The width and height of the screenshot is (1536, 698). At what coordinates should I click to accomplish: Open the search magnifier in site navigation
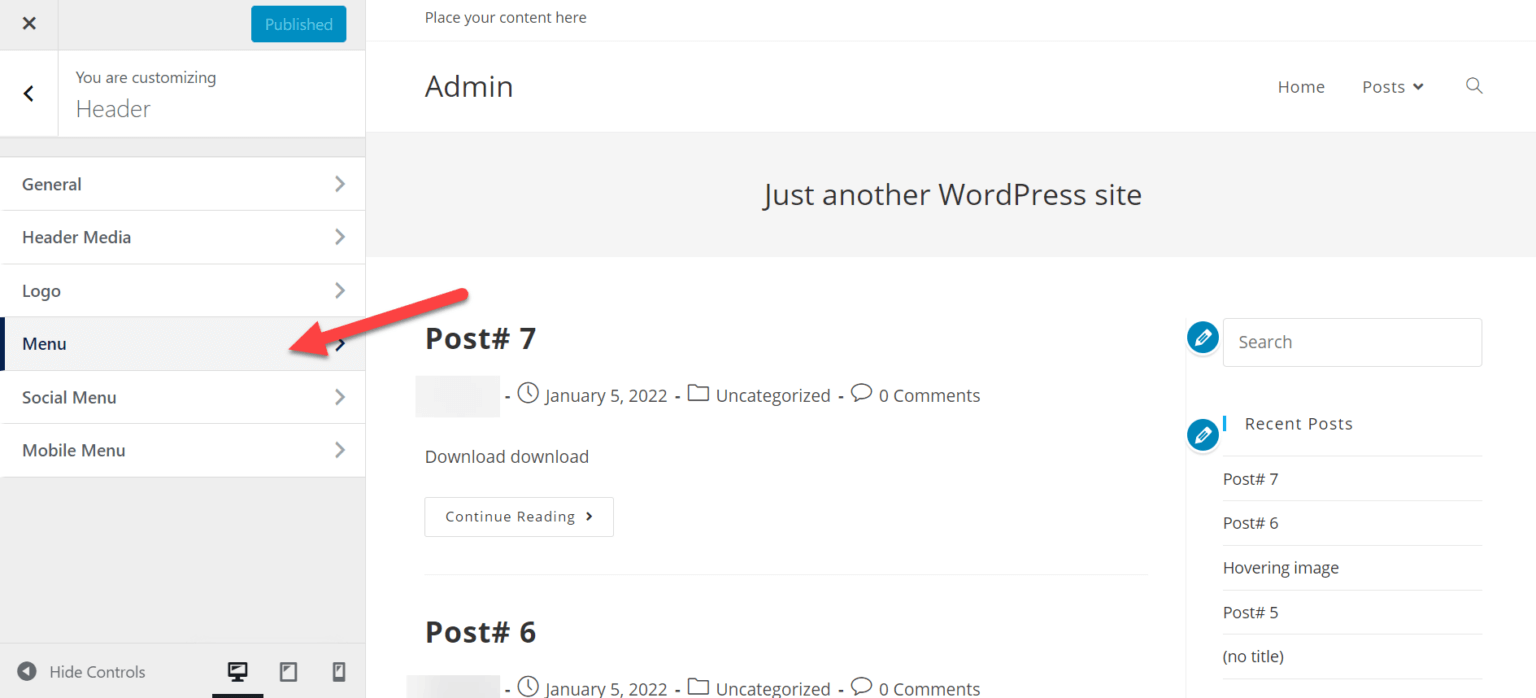click(1473, 86)
